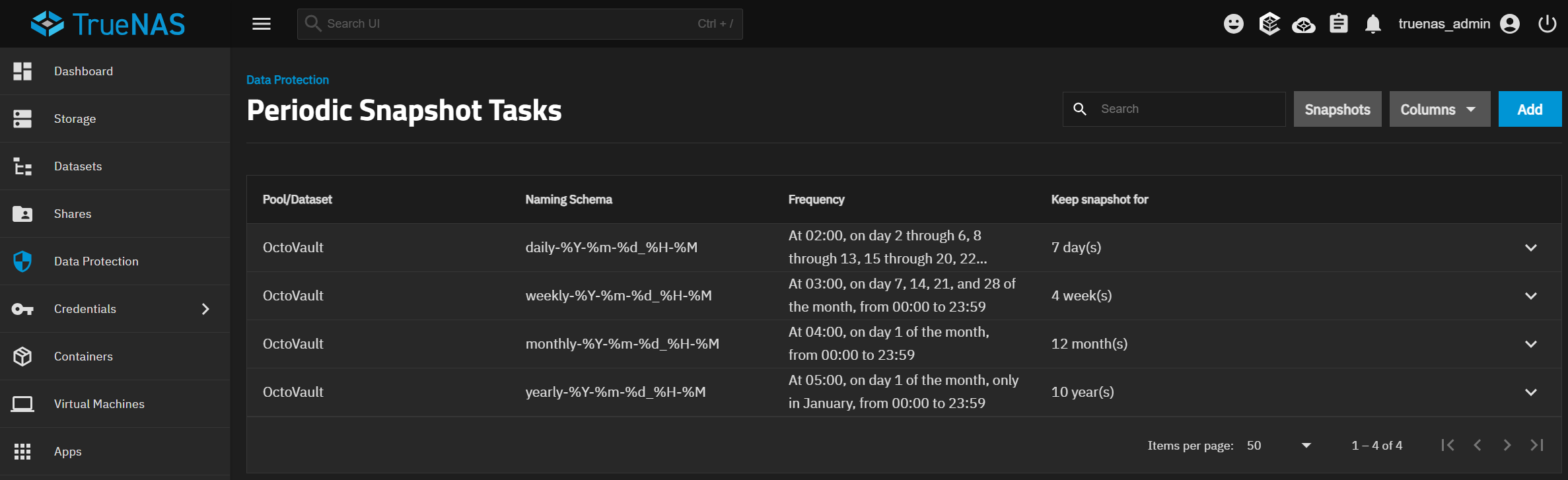
Task: Expand the Credentials sidebar submenu
Action: pyautogui.click(x=205, y=309)
